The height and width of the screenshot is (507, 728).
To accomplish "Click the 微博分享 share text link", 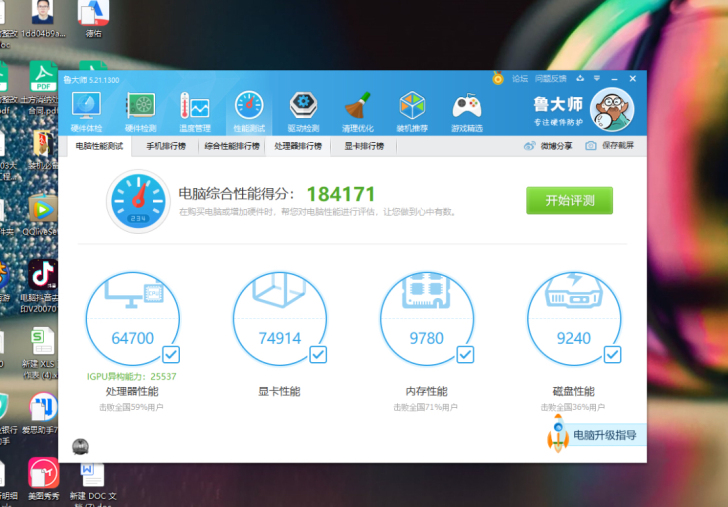I will click(x=556, y=146).
